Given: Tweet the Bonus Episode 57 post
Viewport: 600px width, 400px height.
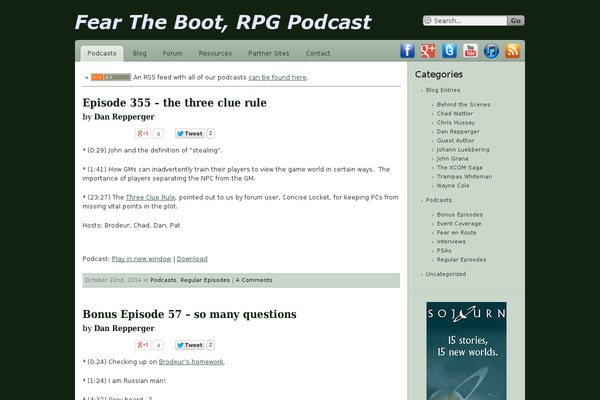Looking at the screenshot, I should click(190, 345).
